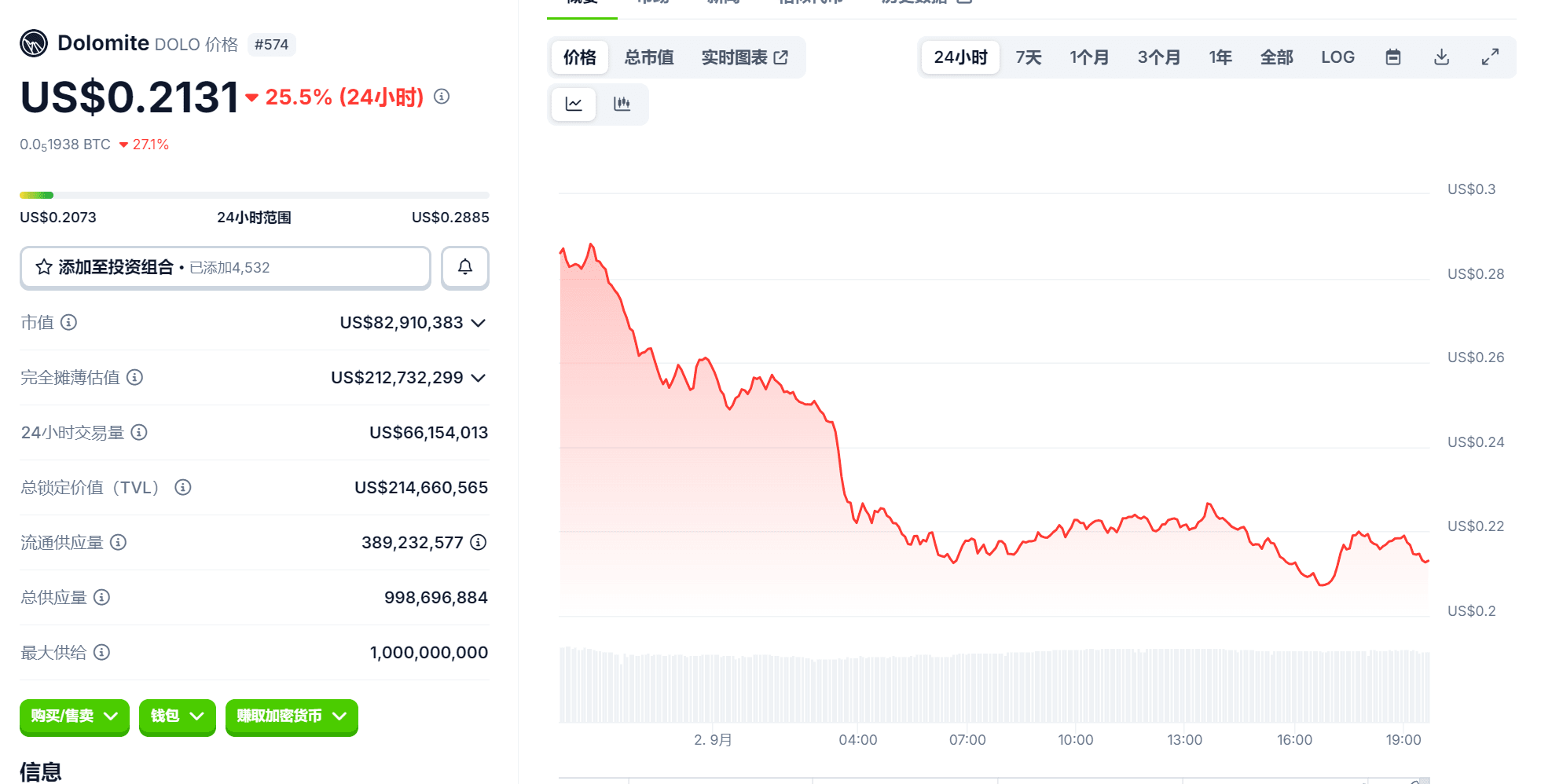1541x784 pixels.
Task: Switch chart to 总市值 tab
Action: click(x=649, y=57)
